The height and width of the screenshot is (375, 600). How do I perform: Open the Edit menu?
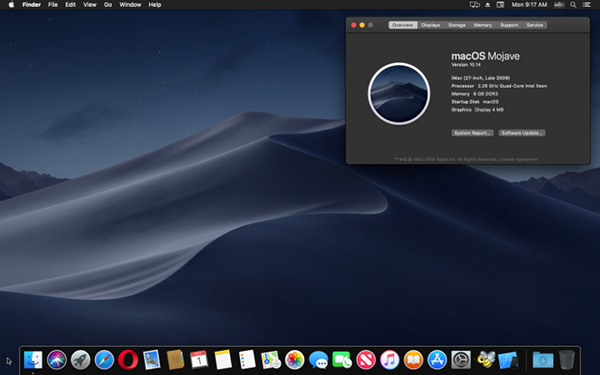pyautogui.click(x=70, y=5)
